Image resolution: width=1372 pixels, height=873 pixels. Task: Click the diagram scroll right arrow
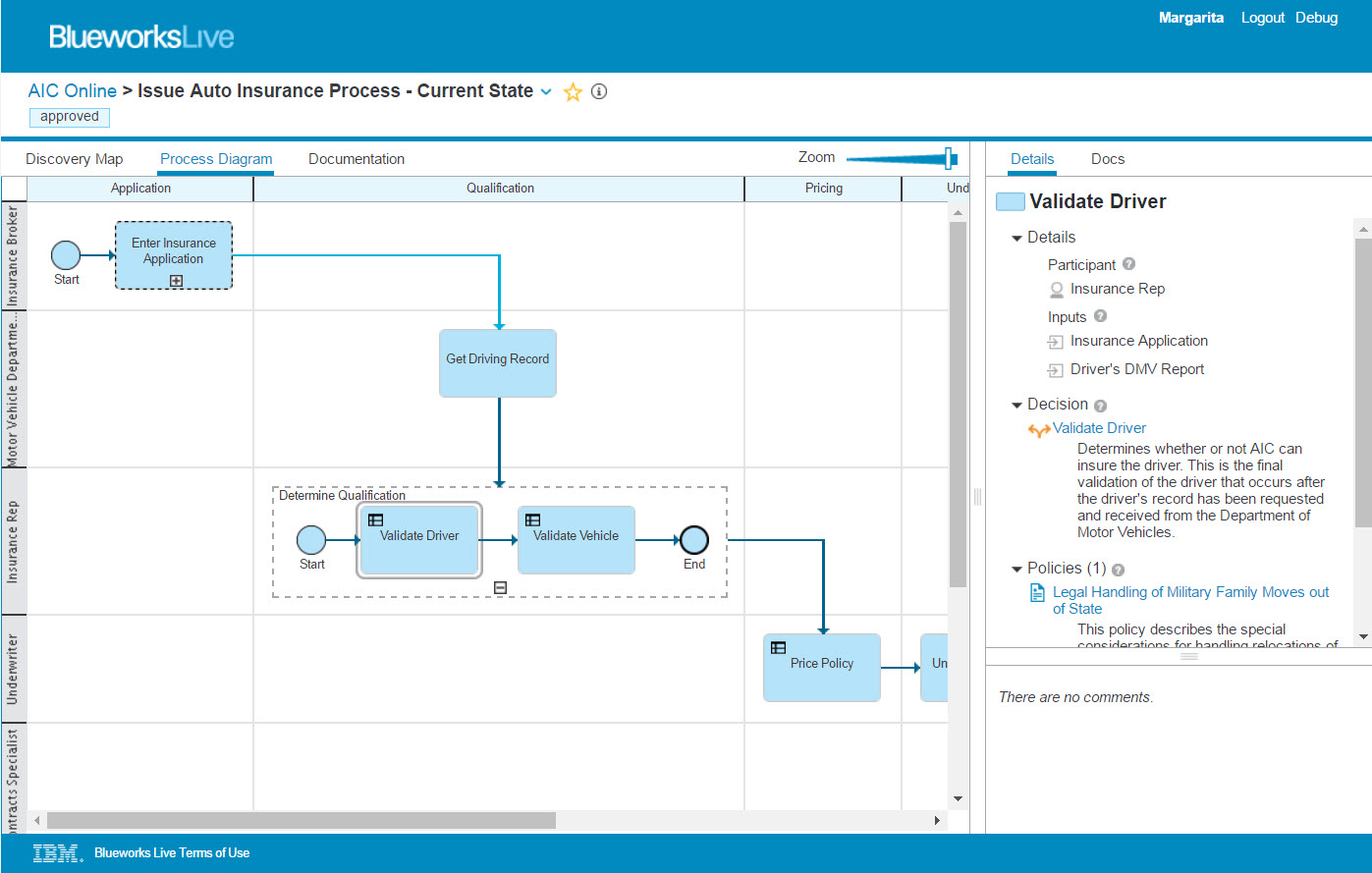pos(937,820)
